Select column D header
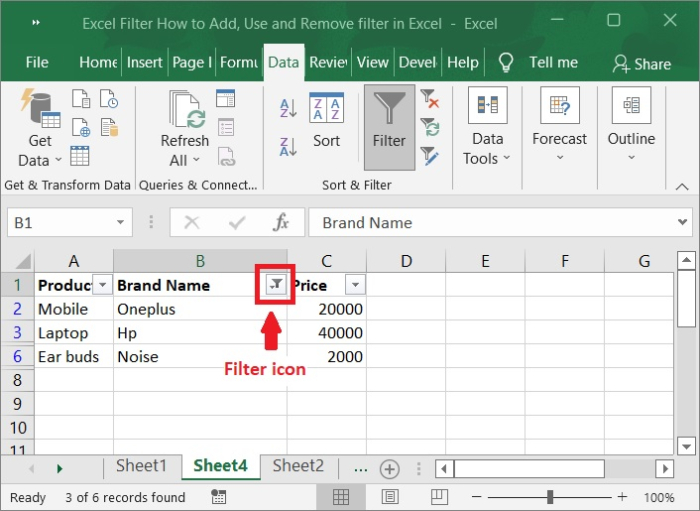Image resolution: width=700 pixels, height=511 pixels. coord(406,261)
